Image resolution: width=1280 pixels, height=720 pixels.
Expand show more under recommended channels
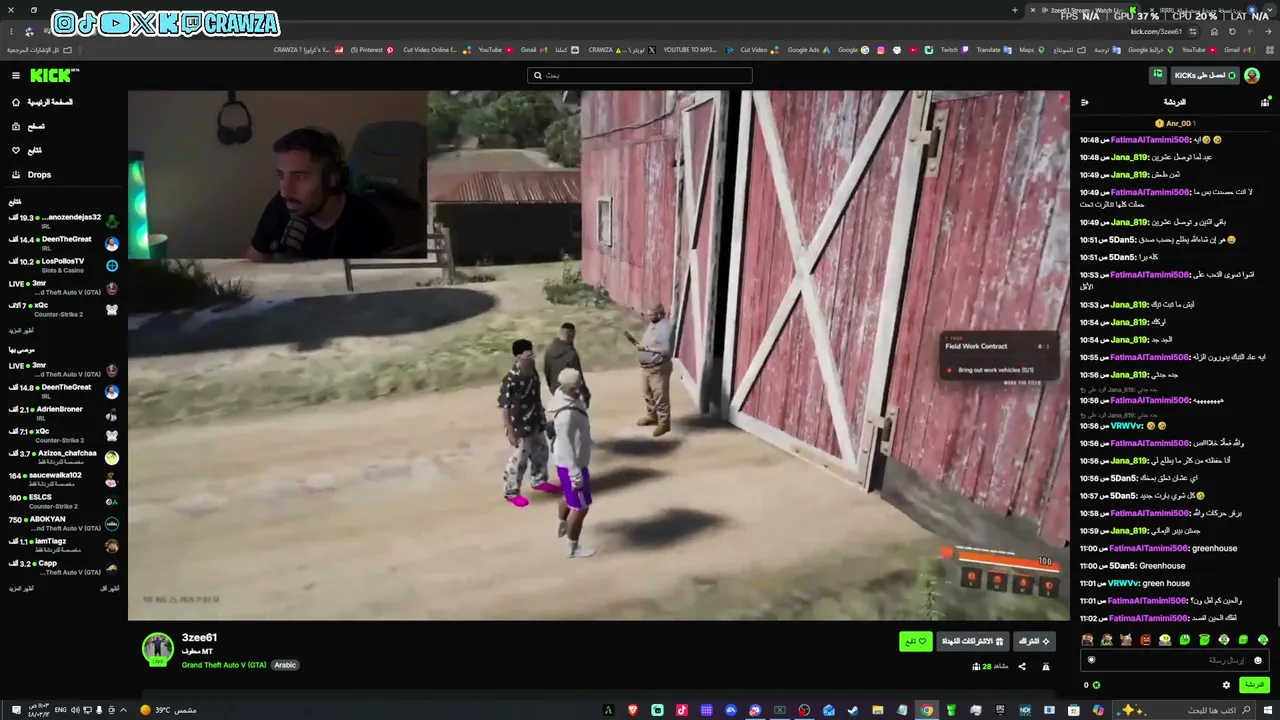pos(21,588)
